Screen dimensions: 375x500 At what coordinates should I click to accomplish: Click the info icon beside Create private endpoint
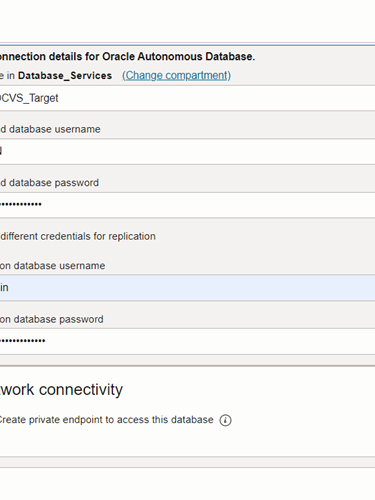click(x=225, y=420)
